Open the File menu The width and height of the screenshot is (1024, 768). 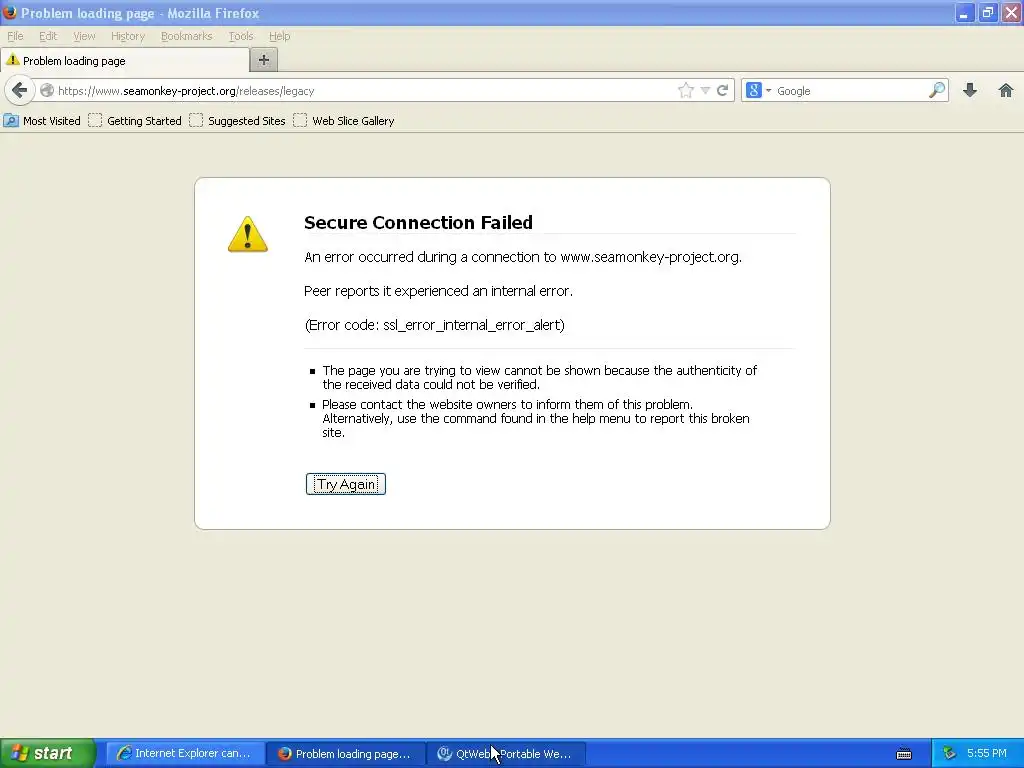click(15, 36)
